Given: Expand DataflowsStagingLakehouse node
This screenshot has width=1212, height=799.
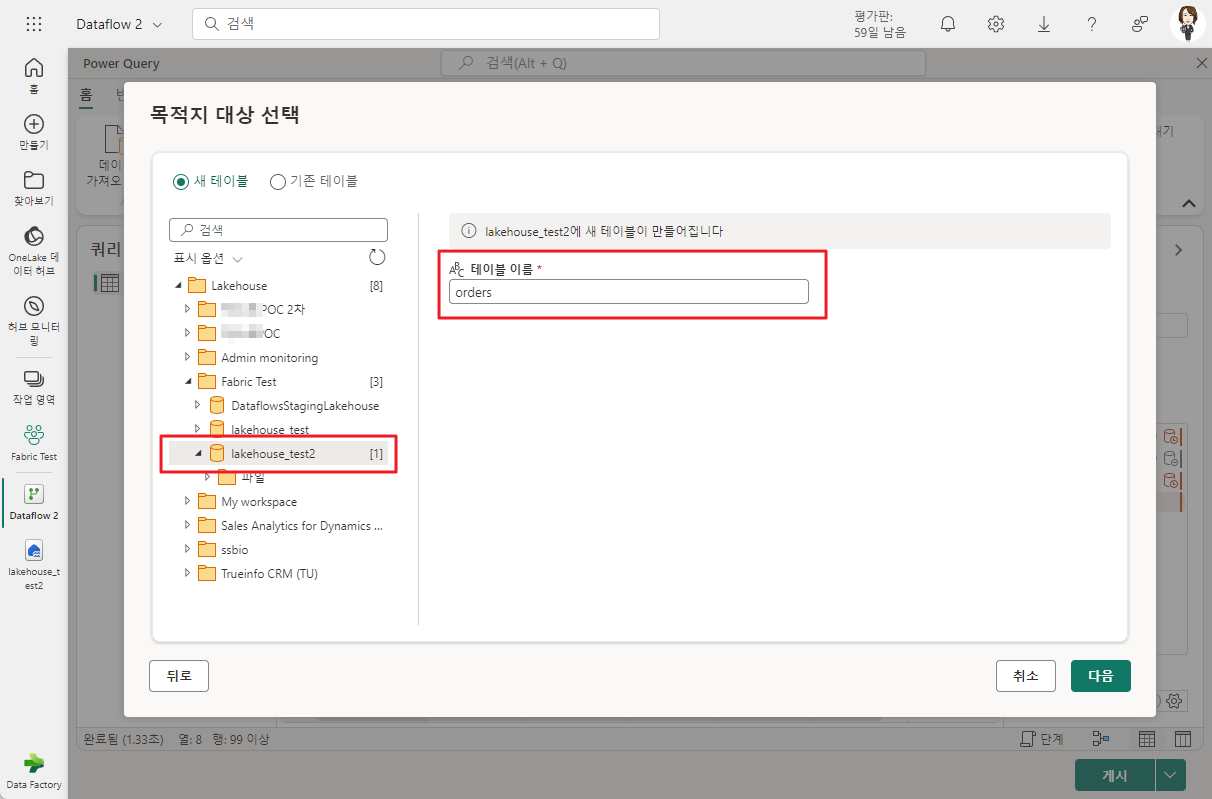Looking at the screenshot, I should [197, 405].
